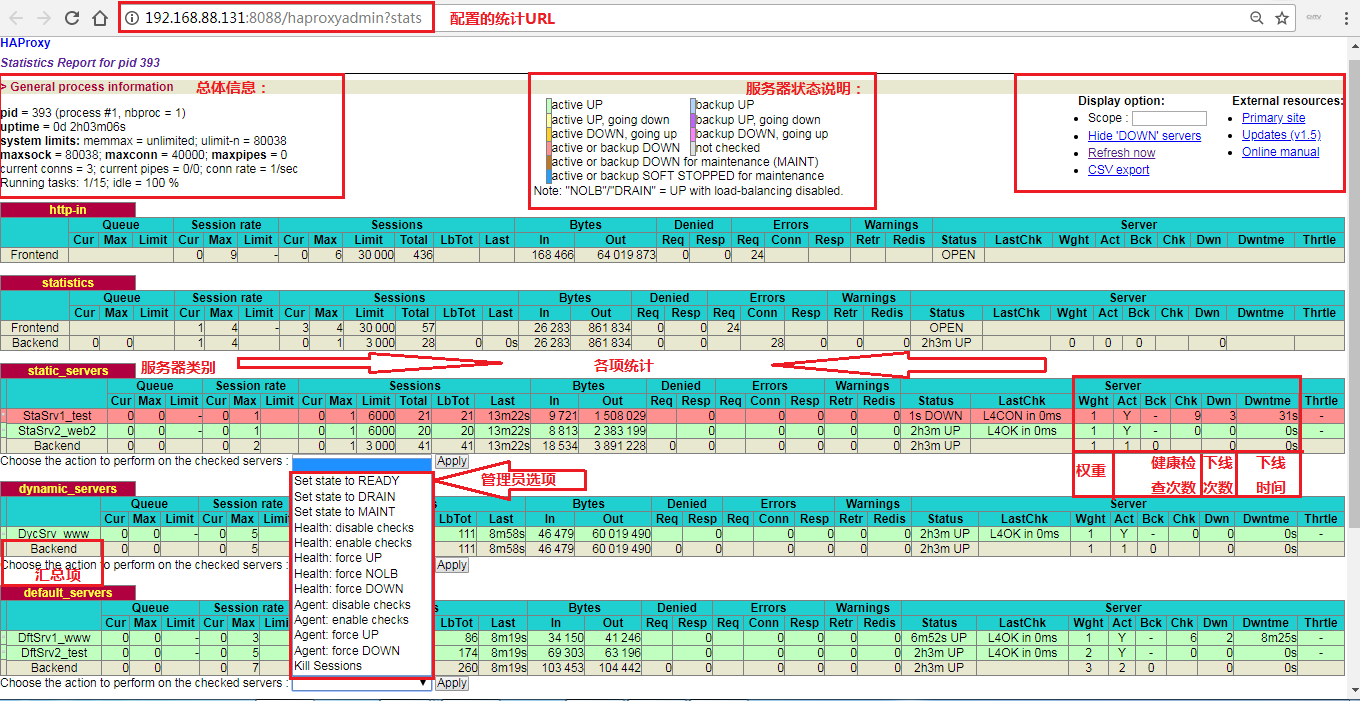
Task: Focus the Scope input field
Action: click(1169, 118)
